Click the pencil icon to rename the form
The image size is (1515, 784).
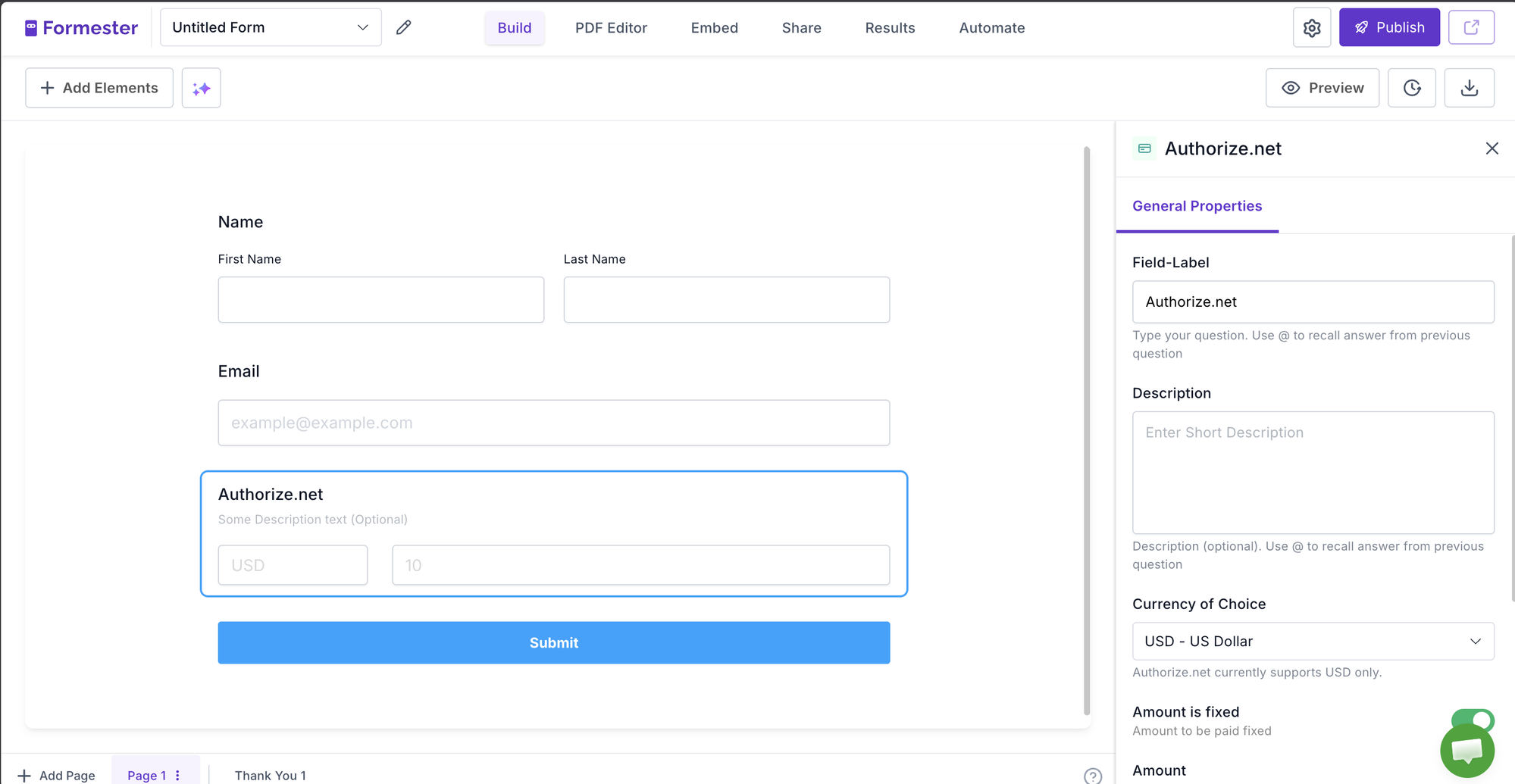404,27
